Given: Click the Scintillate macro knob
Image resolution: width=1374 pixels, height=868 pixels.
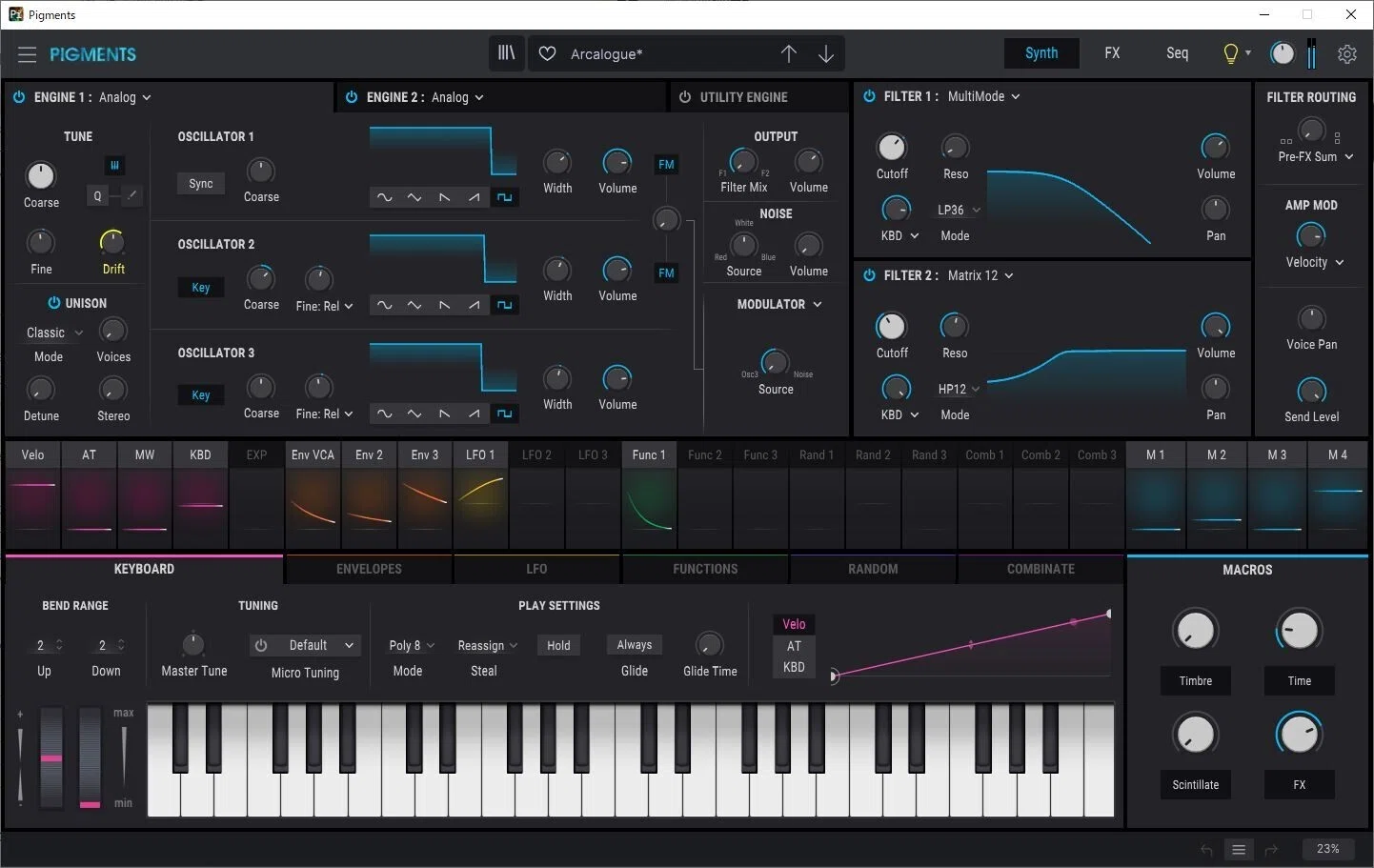Looking at the screenshot, I should pyautogui.click(x=1195, y=734).
